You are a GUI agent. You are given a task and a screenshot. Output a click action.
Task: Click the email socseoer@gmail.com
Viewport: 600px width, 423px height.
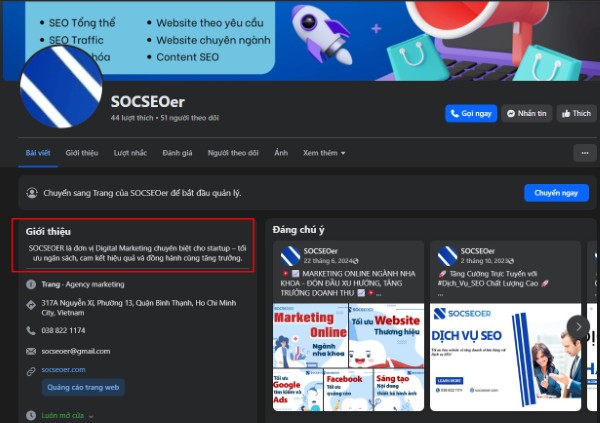click(76, 351)
